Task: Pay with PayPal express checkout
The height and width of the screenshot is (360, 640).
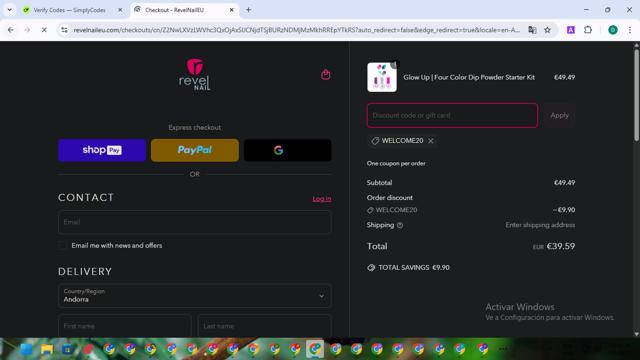Action: [x=195, y=150]
